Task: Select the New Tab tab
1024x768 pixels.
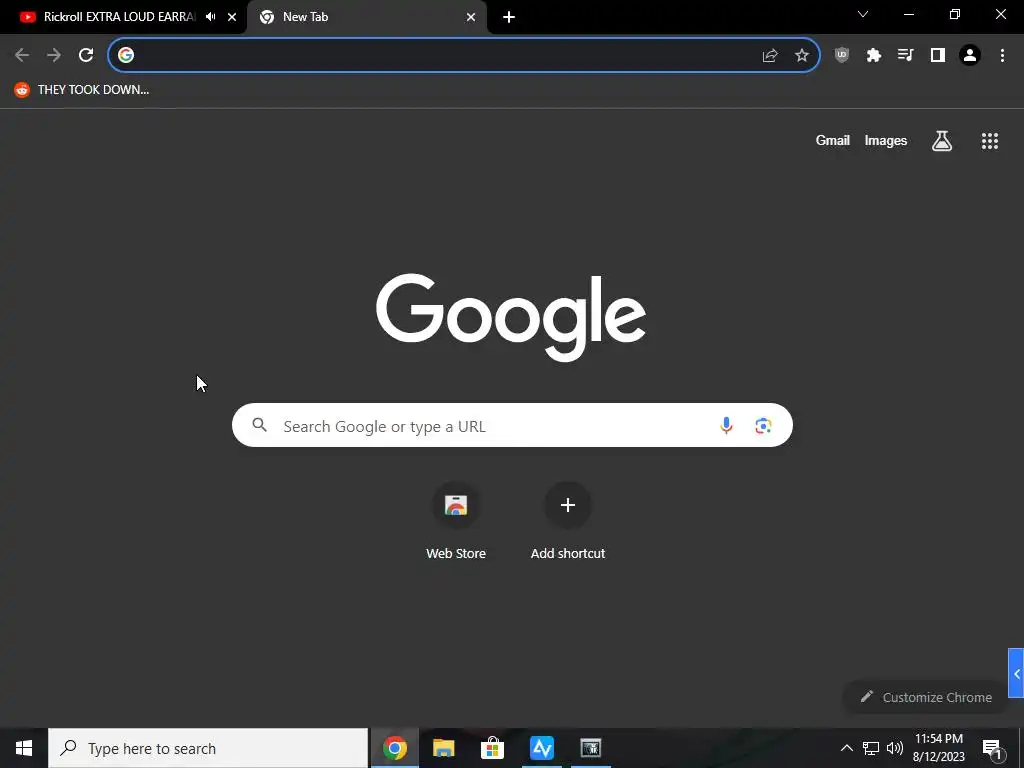Action: pyautogui.click(x=366, y=17)
